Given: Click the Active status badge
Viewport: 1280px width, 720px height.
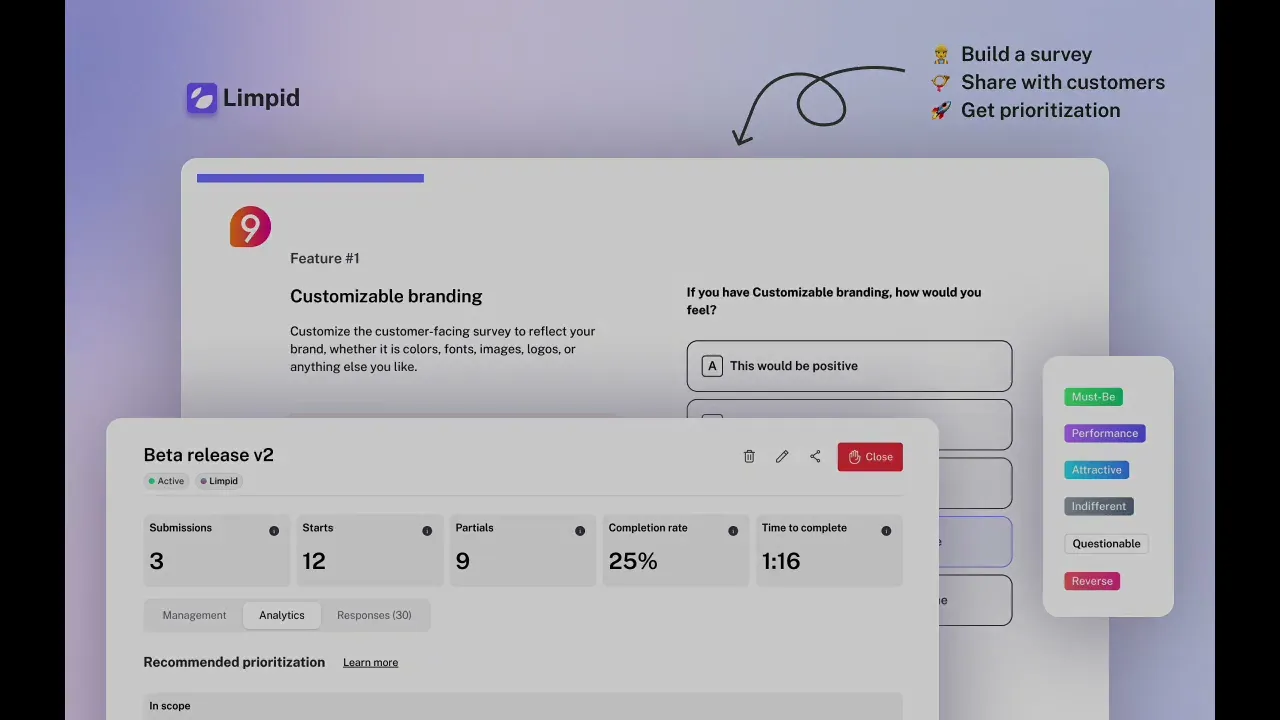Looking at the screenshot, I should (x=166, y=481).
